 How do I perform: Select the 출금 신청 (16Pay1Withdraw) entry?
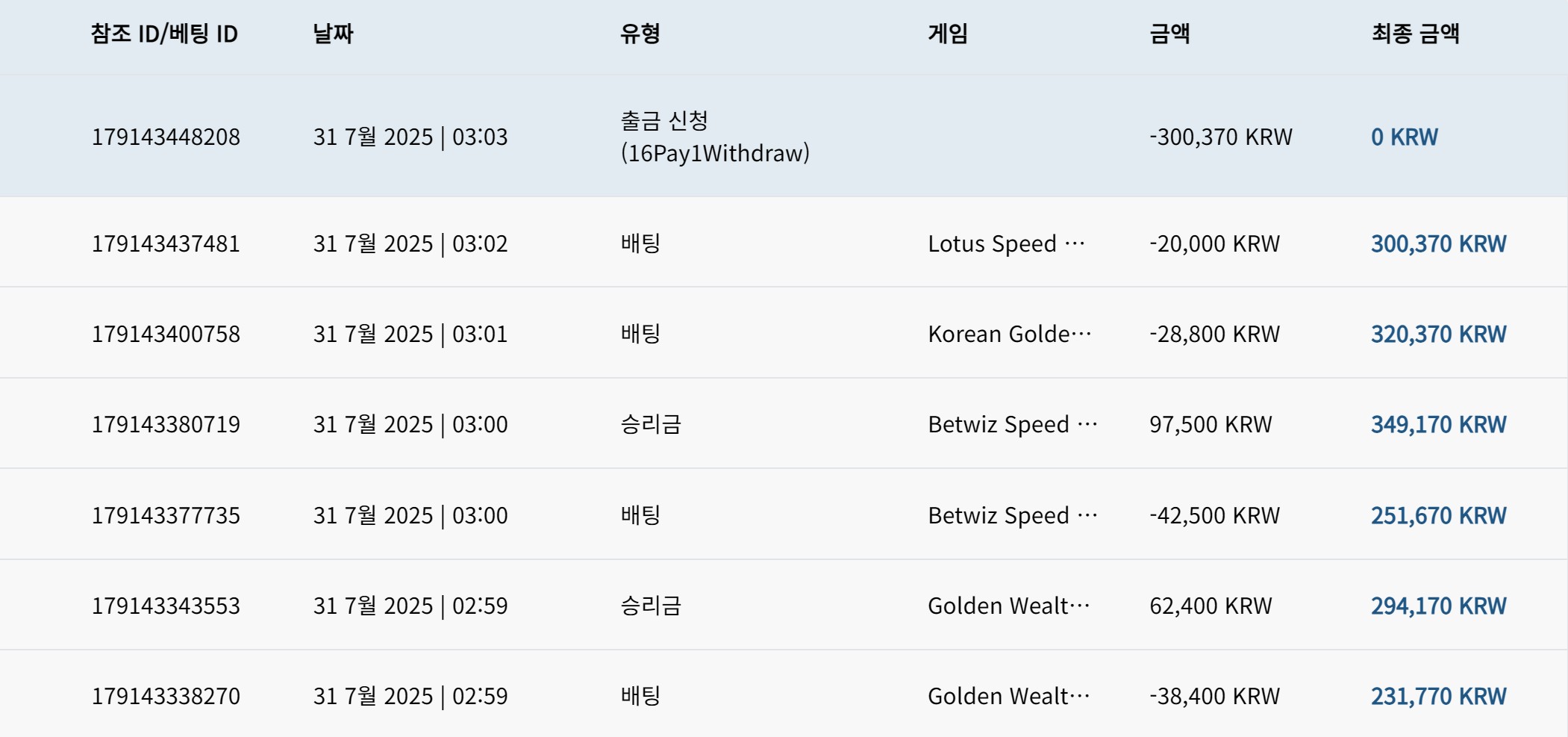tap(715, 137)
